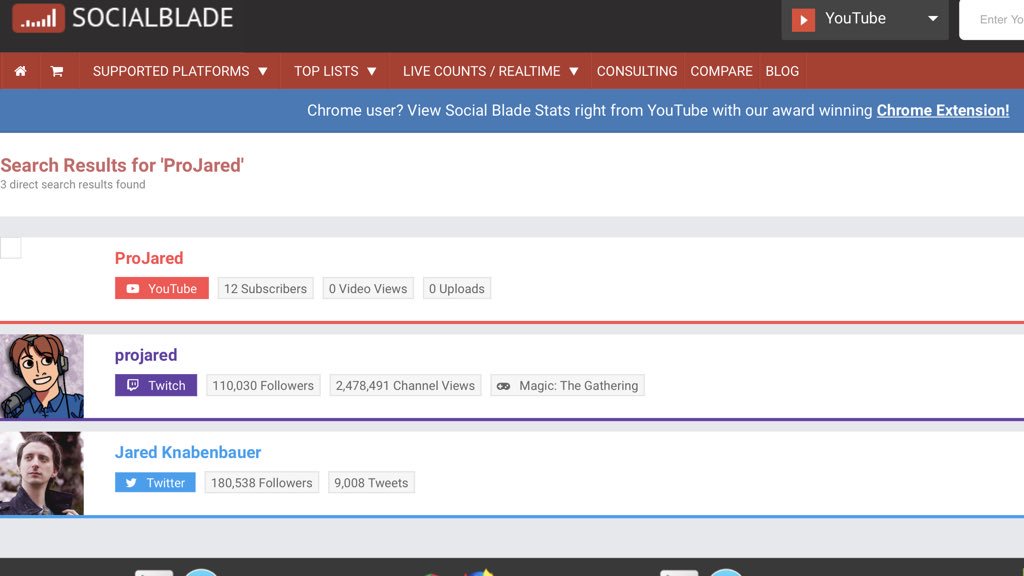Click the projared cartoon avatar thumbnail
The width and height of the screenshot is (1024, 576).
point(42,376)
